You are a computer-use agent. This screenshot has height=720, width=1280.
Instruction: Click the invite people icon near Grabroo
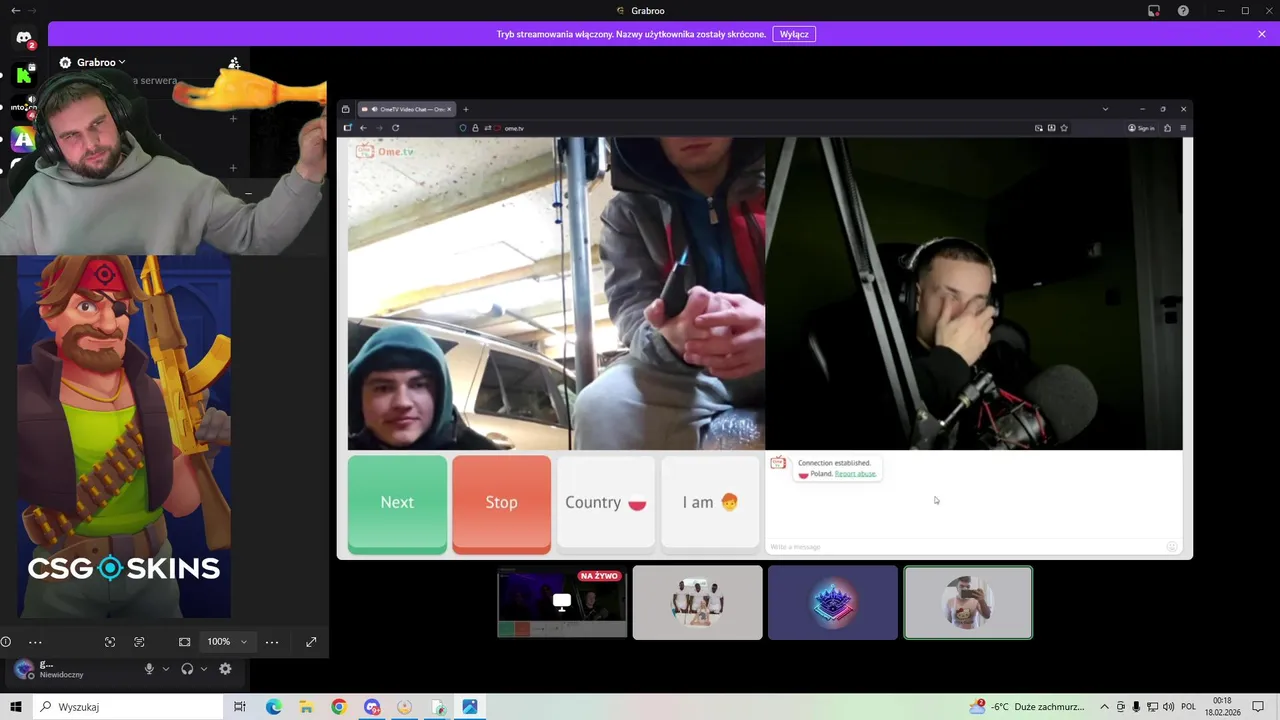click(x=234, y=63)
